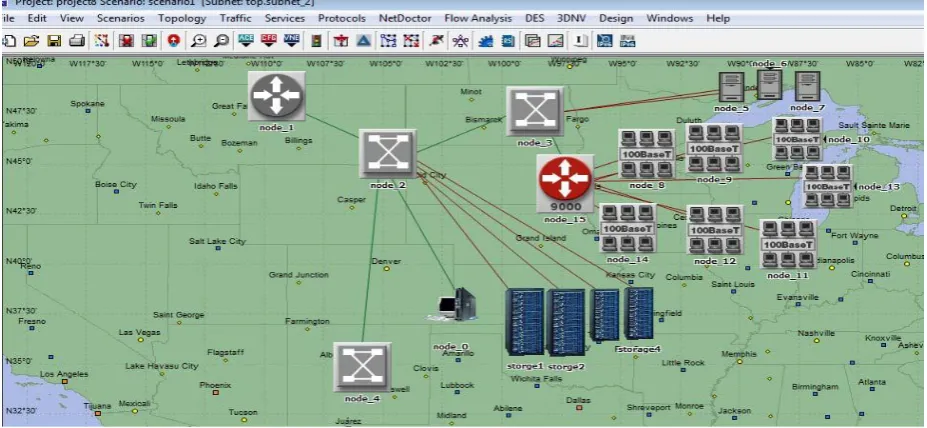Select the node_1 gray router icon
Image resolution: width=927 pixels, height=428 pixels.
[276, 96]
